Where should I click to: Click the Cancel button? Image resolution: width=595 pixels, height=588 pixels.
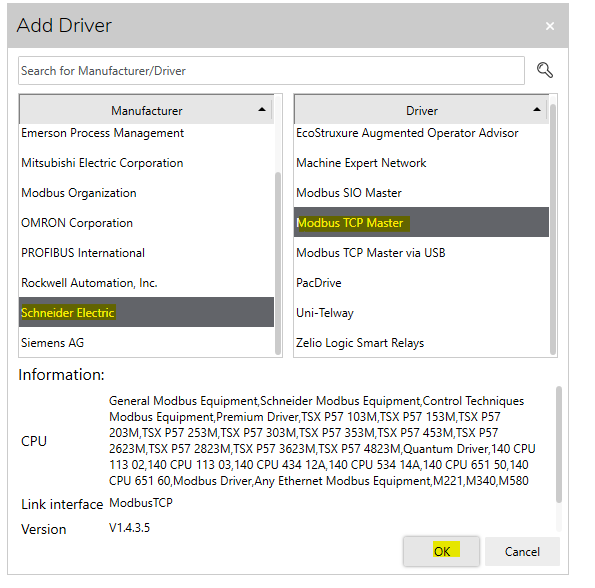[522, 551]
